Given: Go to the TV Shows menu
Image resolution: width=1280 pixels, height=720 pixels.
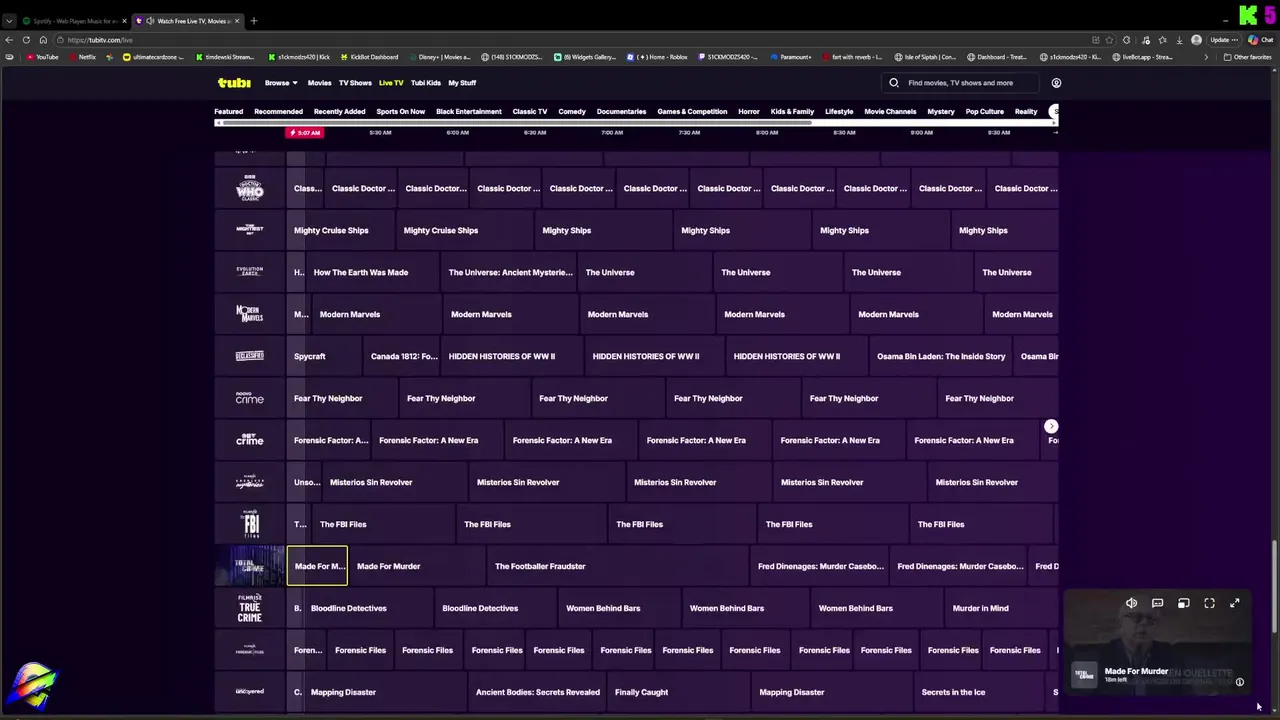Looking at the screenshot, I should click(x=355, y=83).
